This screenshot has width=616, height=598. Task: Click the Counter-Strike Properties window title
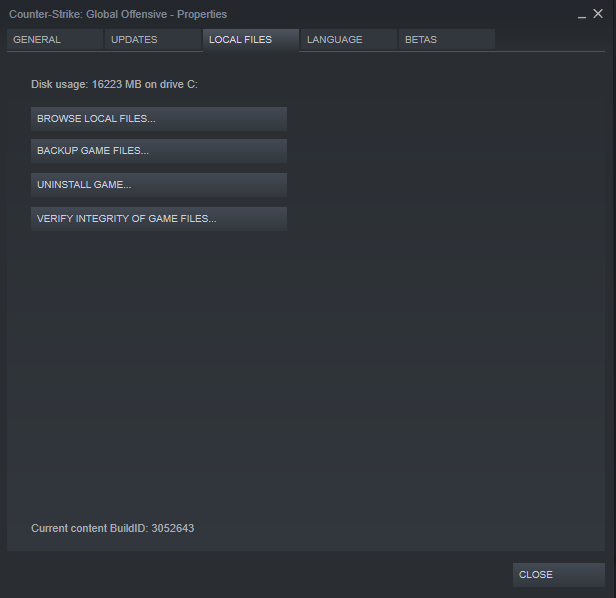point(118,14)
